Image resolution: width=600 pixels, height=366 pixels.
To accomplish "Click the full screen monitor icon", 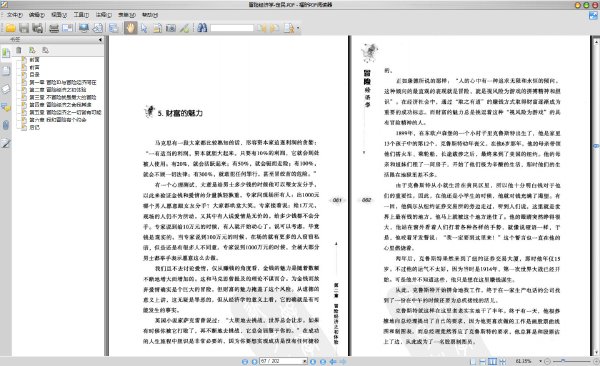I will pyautogui.click(x=84, y=28).
